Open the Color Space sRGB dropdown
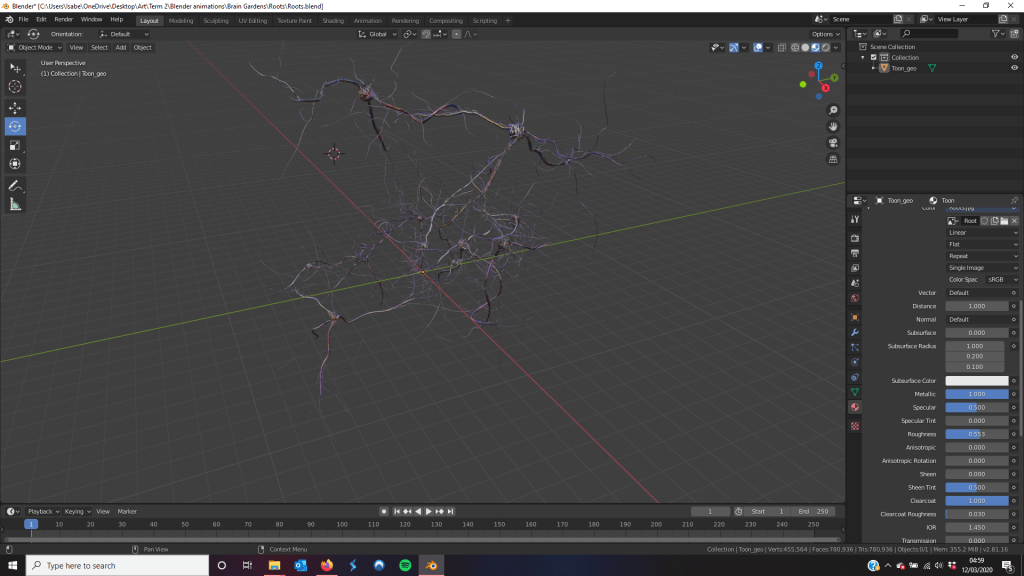 tap(1001, 280)
